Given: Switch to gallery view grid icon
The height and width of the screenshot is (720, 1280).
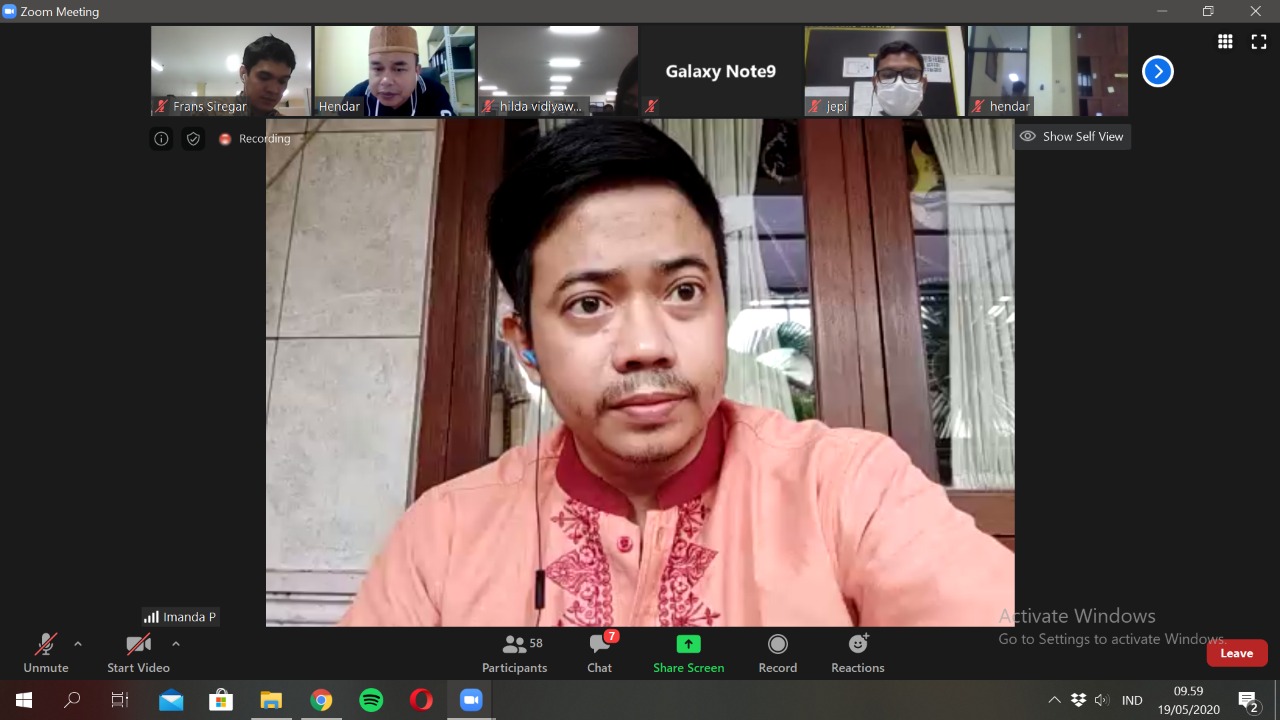Looking at the screenshot, I should coord(1225,41).
